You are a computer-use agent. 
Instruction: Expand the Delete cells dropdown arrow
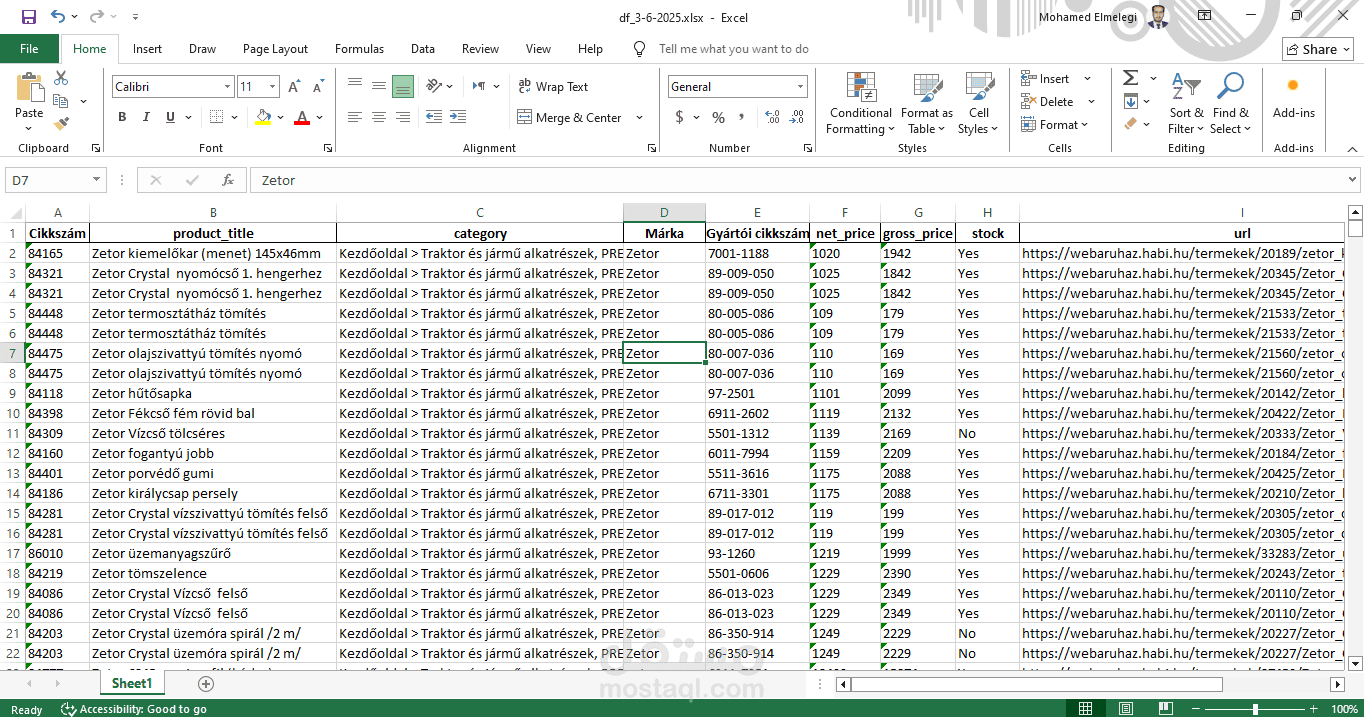pyautogui.click(x=1091, y=101)
